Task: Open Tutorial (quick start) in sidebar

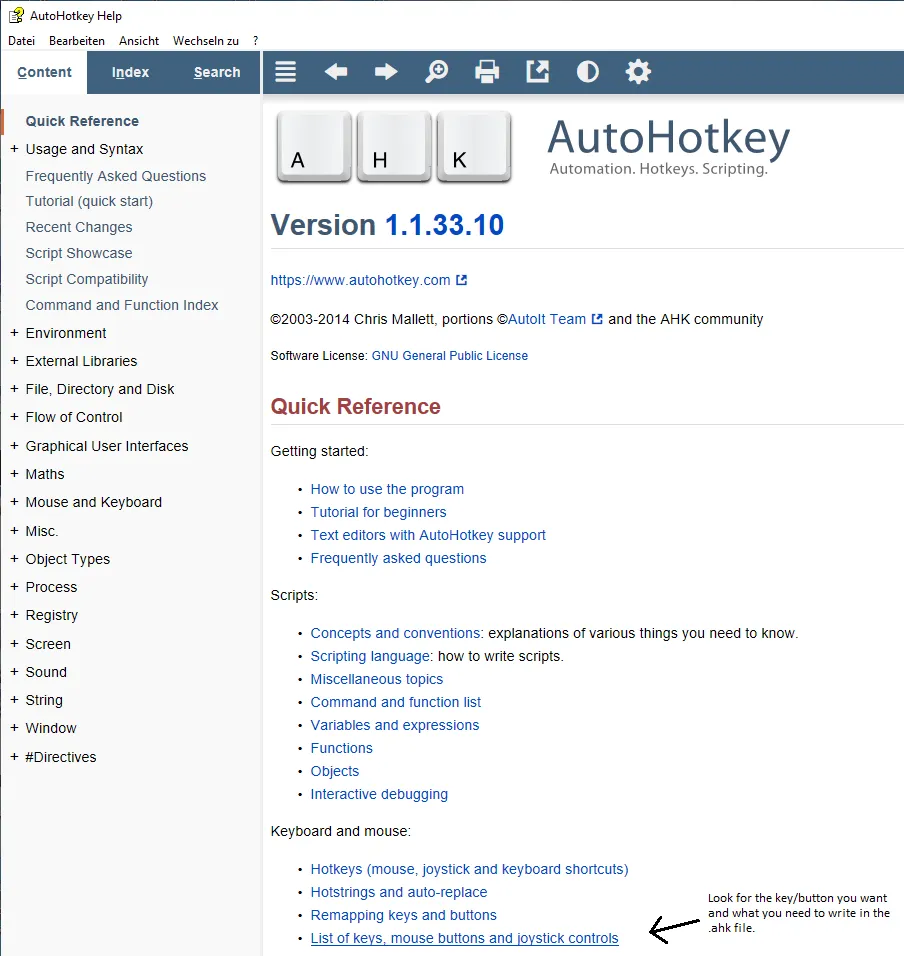Action: [89, 201]
